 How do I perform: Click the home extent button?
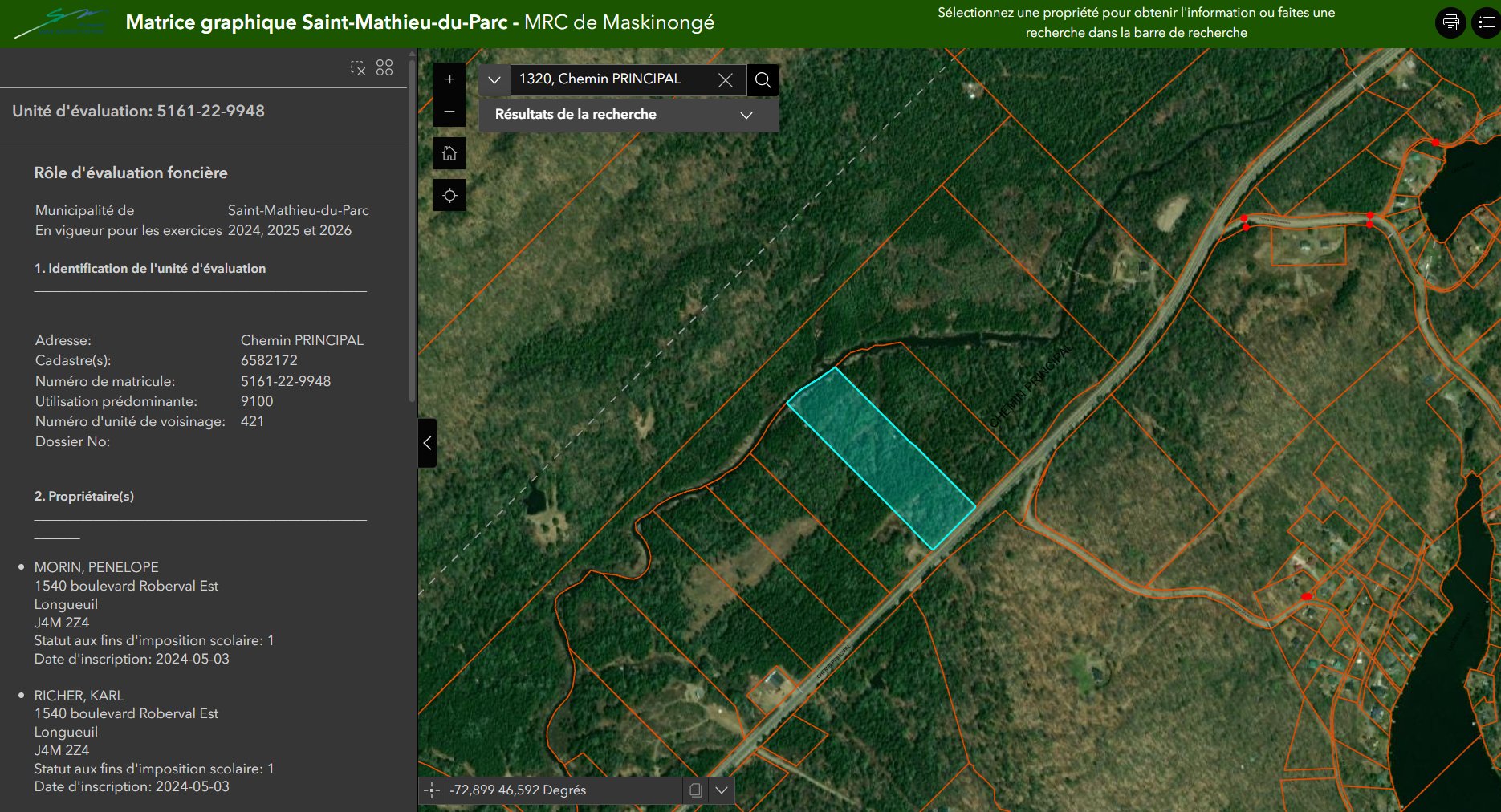[449, 153]
